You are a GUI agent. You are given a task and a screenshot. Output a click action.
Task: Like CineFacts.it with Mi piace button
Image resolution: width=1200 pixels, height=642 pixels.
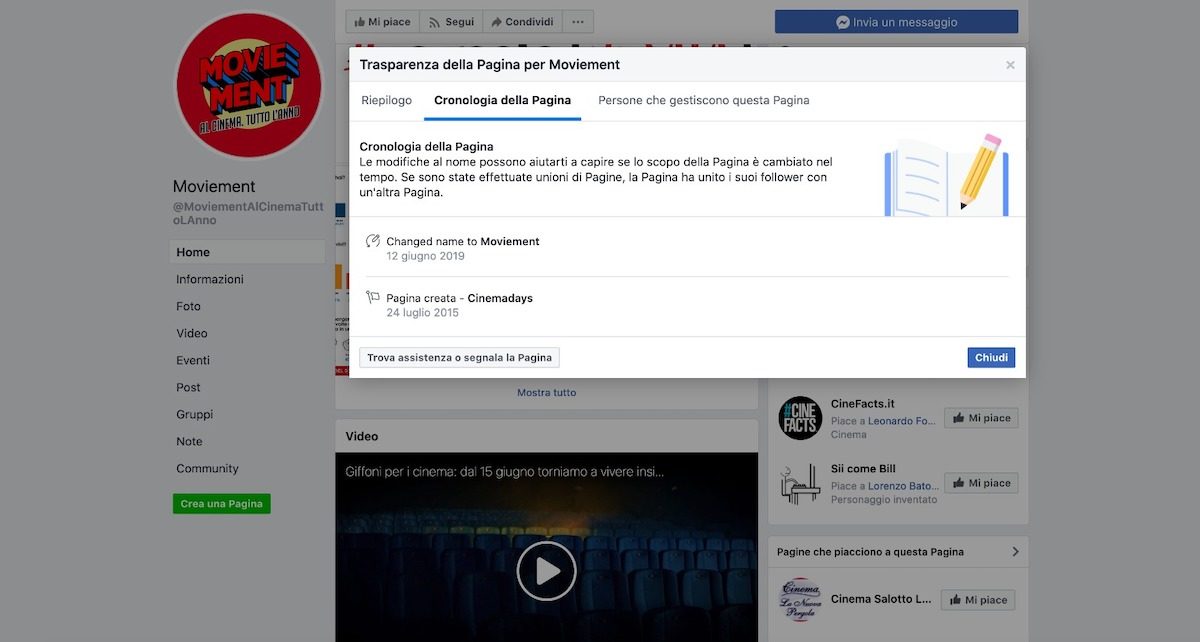[x=981, y=418]
